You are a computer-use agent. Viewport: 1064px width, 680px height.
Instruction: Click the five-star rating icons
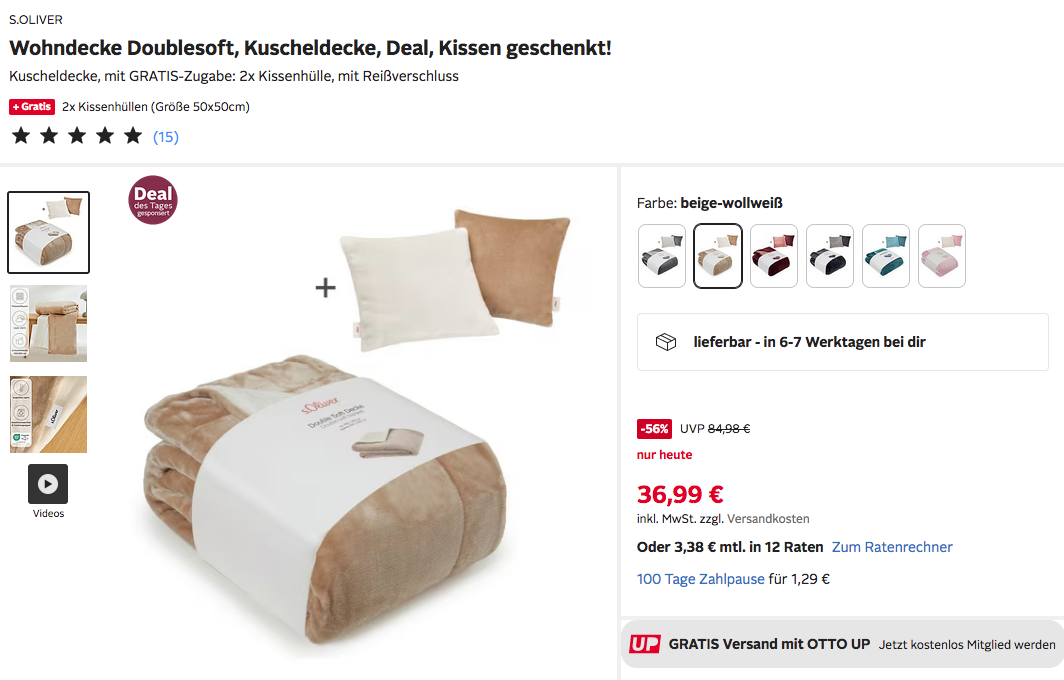[x=77, y=136]
